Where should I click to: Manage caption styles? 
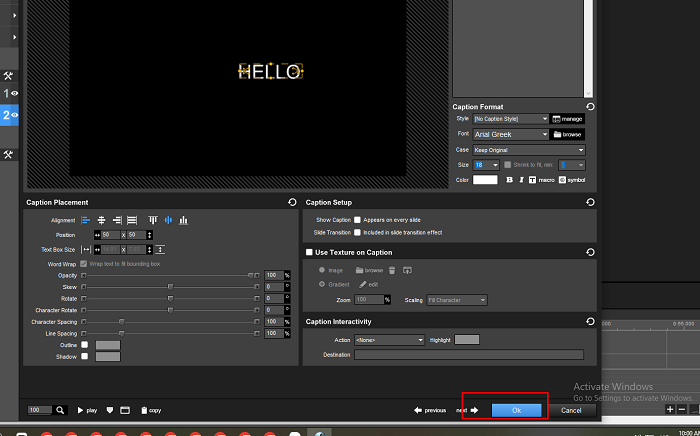tap(567, 119)
